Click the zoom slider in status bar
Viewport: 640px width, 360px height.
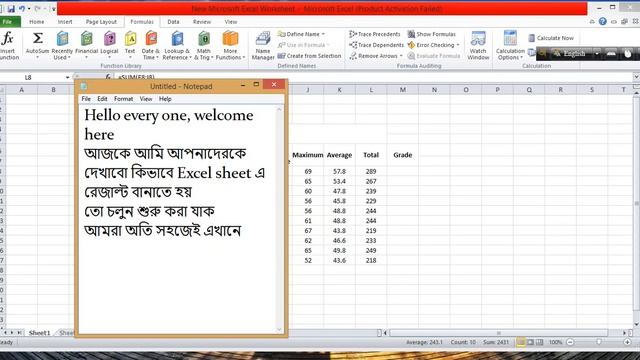[x=599, y=342]
